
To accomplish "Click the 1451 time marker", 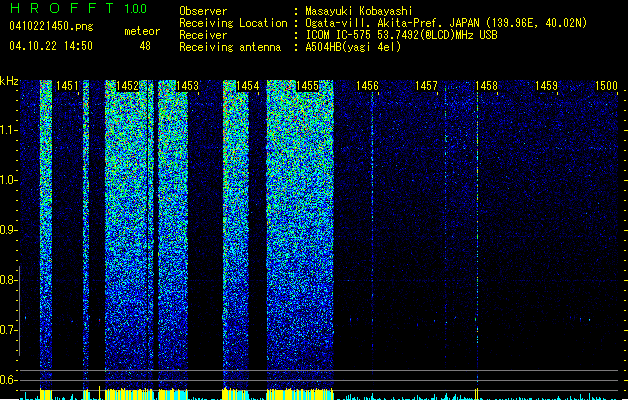I will pos(67,86).
